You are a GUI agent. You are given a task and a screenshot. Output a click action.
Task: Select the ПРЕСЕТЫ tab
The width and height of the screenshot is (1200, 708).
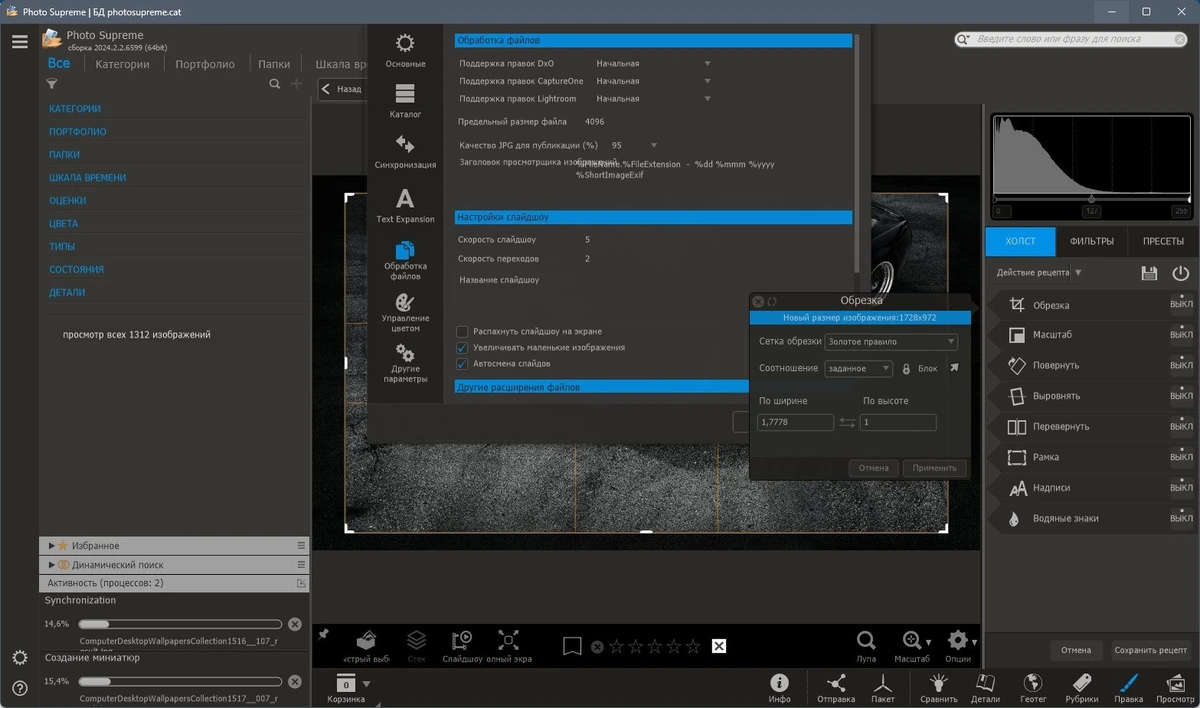pos(1163,241)
